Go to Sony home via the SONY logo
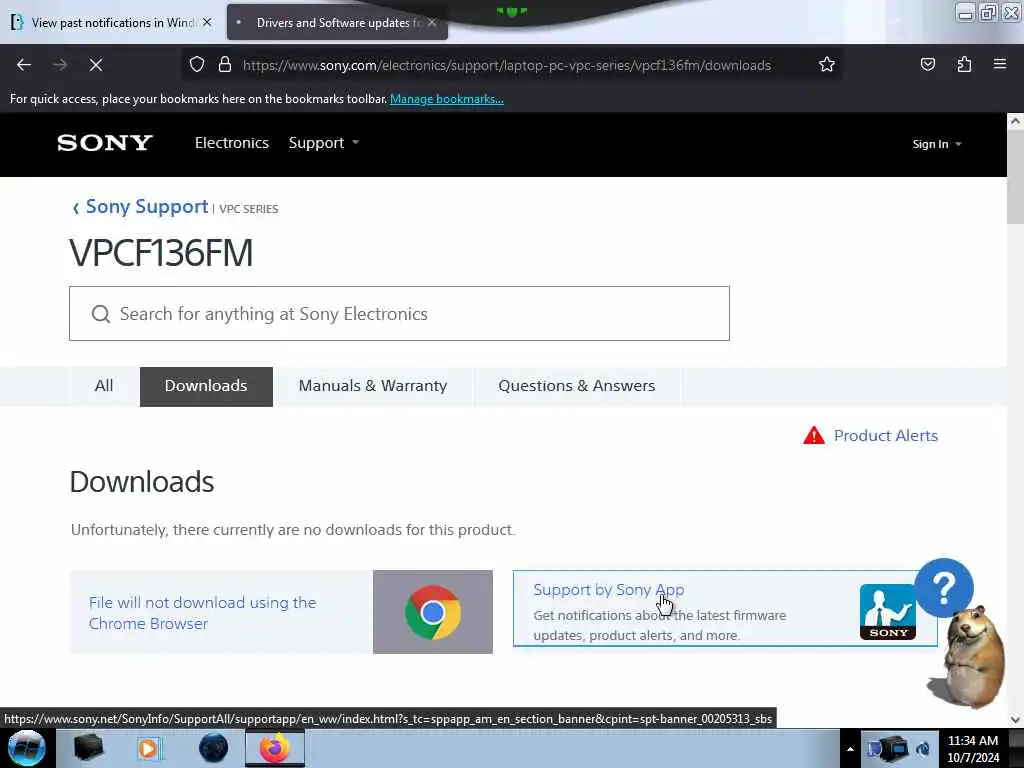The width and height of the screenshot is (1024, 768). (105, 143)
